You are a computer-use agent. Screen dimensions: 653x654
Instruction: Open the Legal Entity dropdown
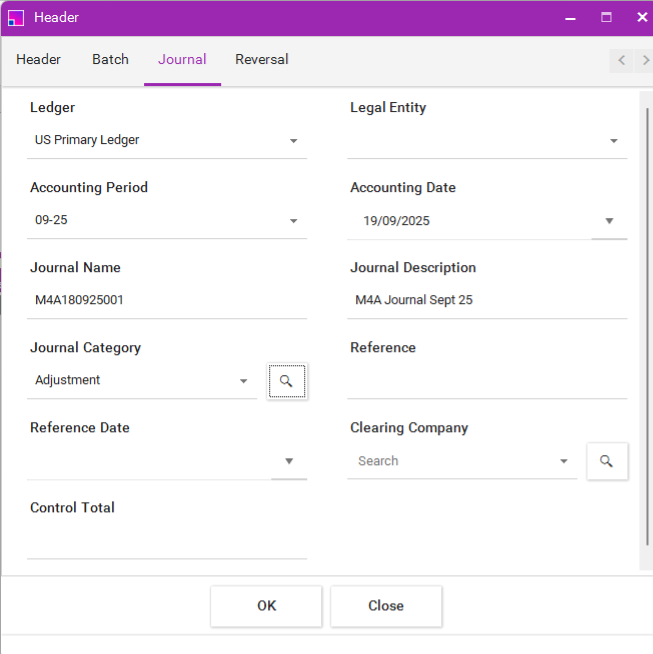pyautogui.click(x=614, y=141)
